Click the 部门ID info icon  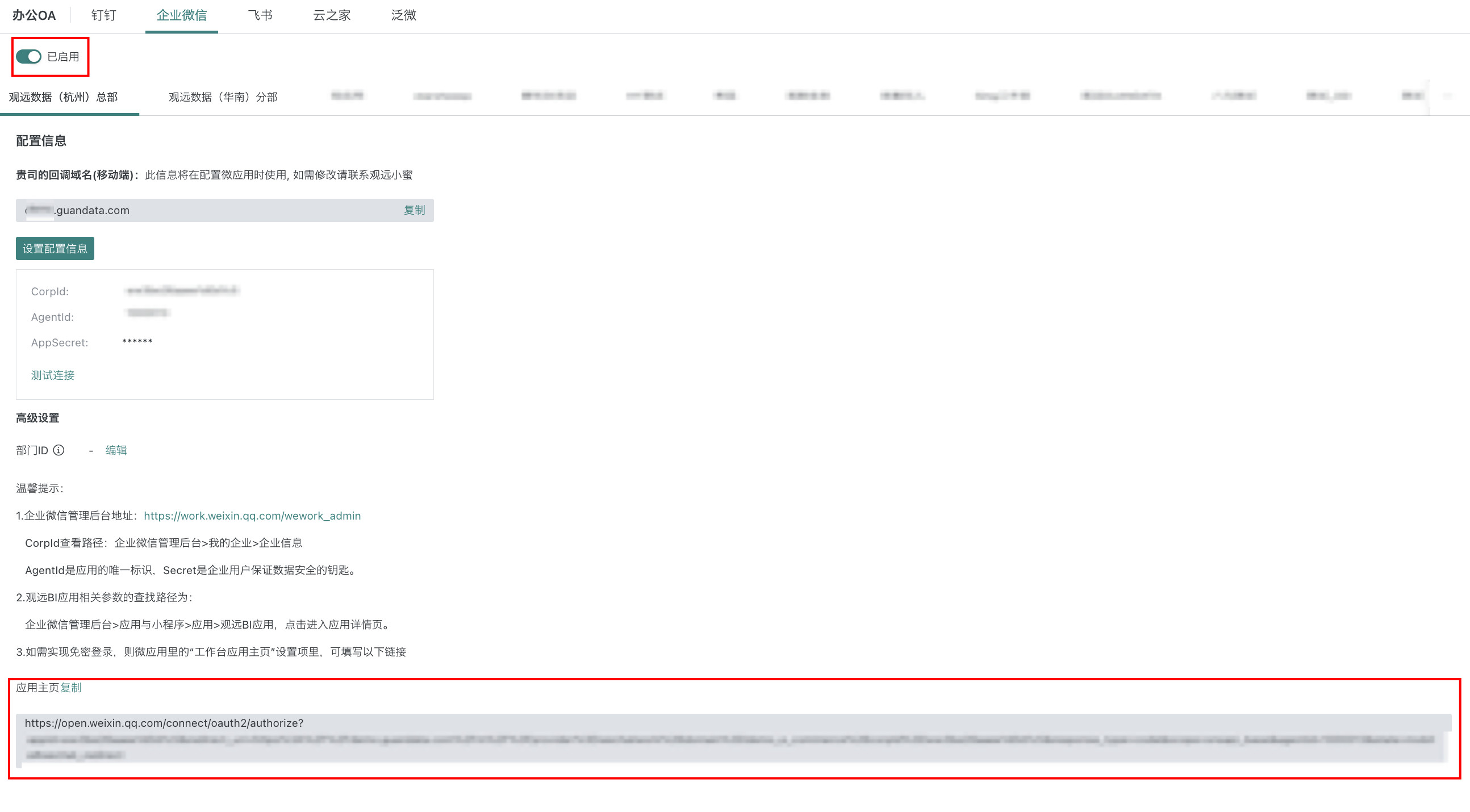click(x=59, y=450)
